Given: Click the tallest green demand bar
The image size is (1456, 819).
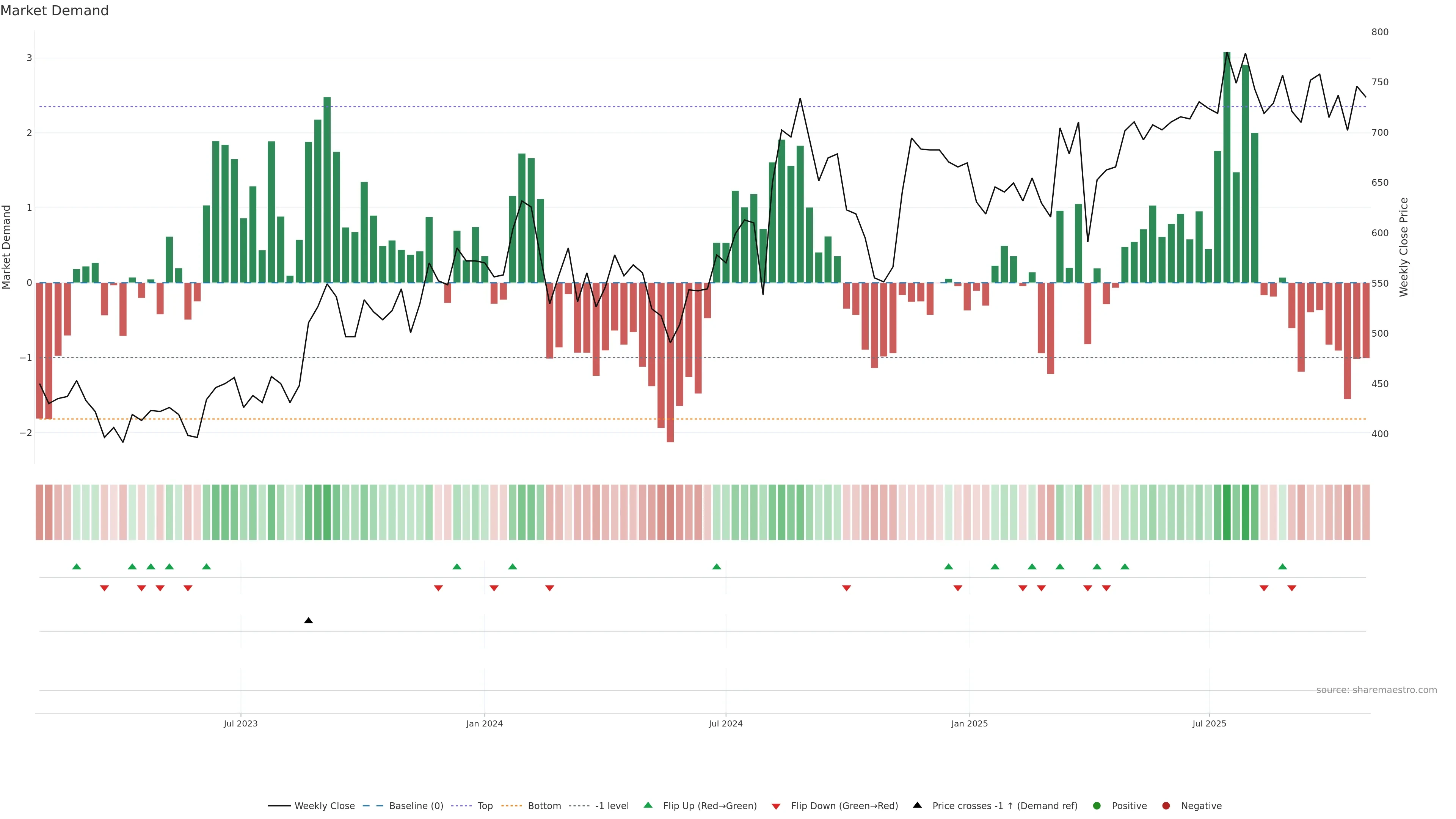Looking at the screenshot, I should click(1227, 169).
